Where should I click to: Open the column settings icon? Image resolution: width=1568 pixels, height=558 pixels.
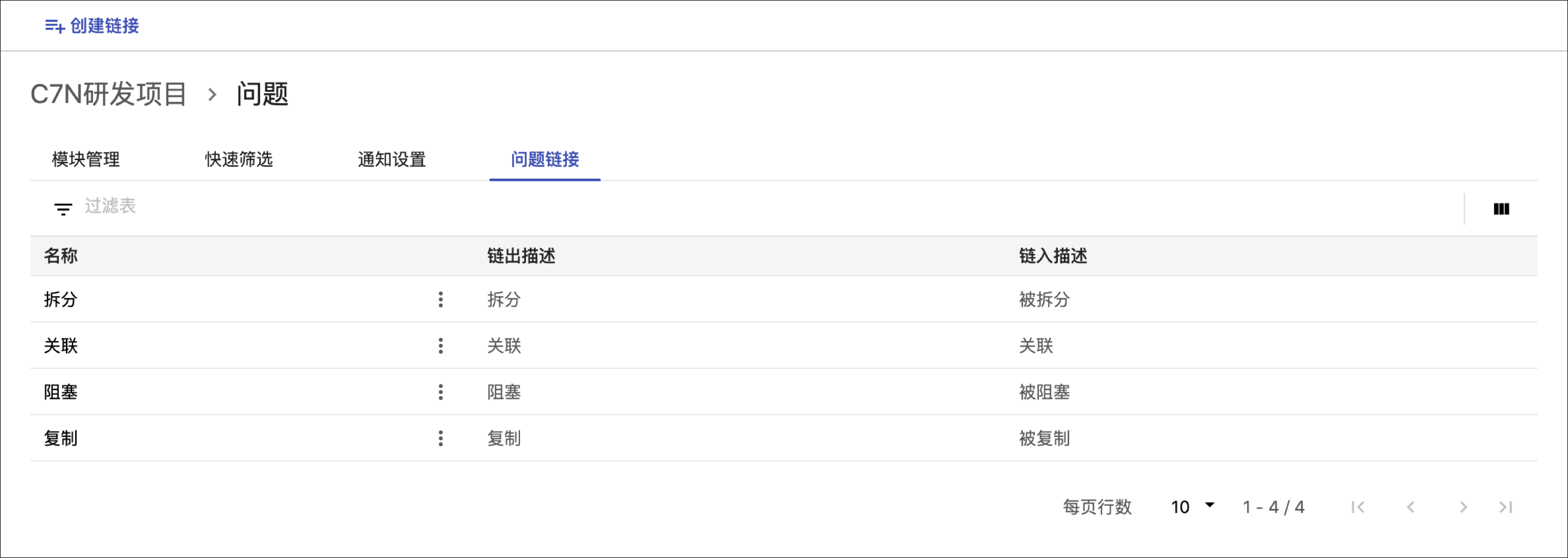(1500, 209)
